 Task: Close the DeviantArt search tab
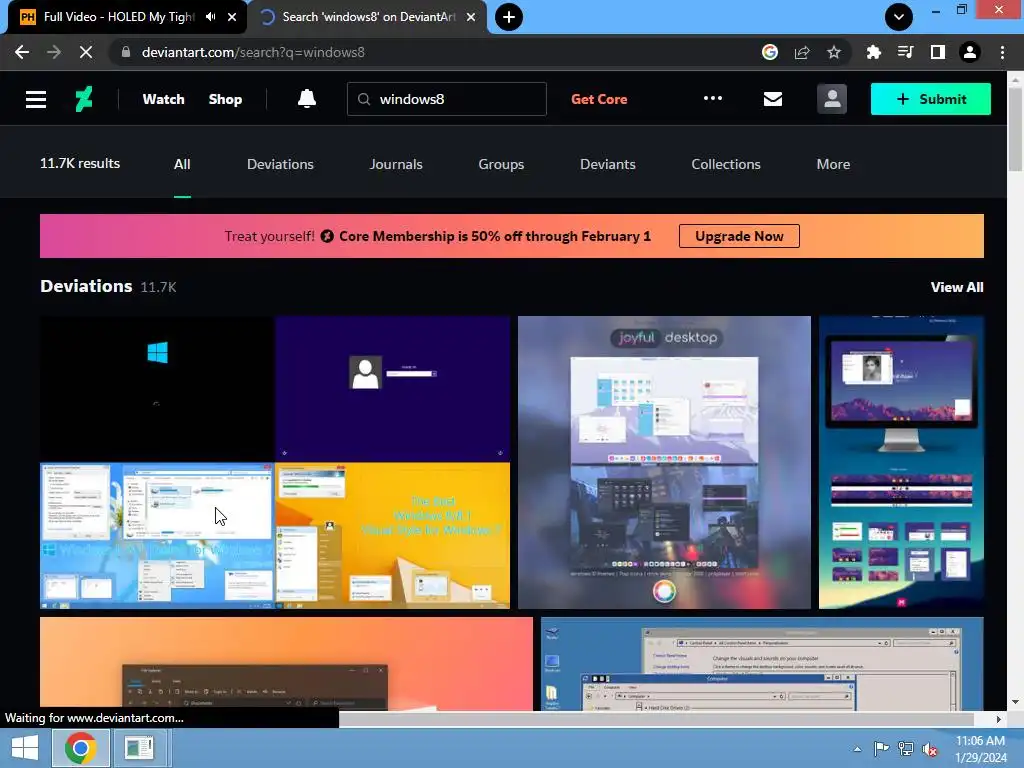[471, 17]
